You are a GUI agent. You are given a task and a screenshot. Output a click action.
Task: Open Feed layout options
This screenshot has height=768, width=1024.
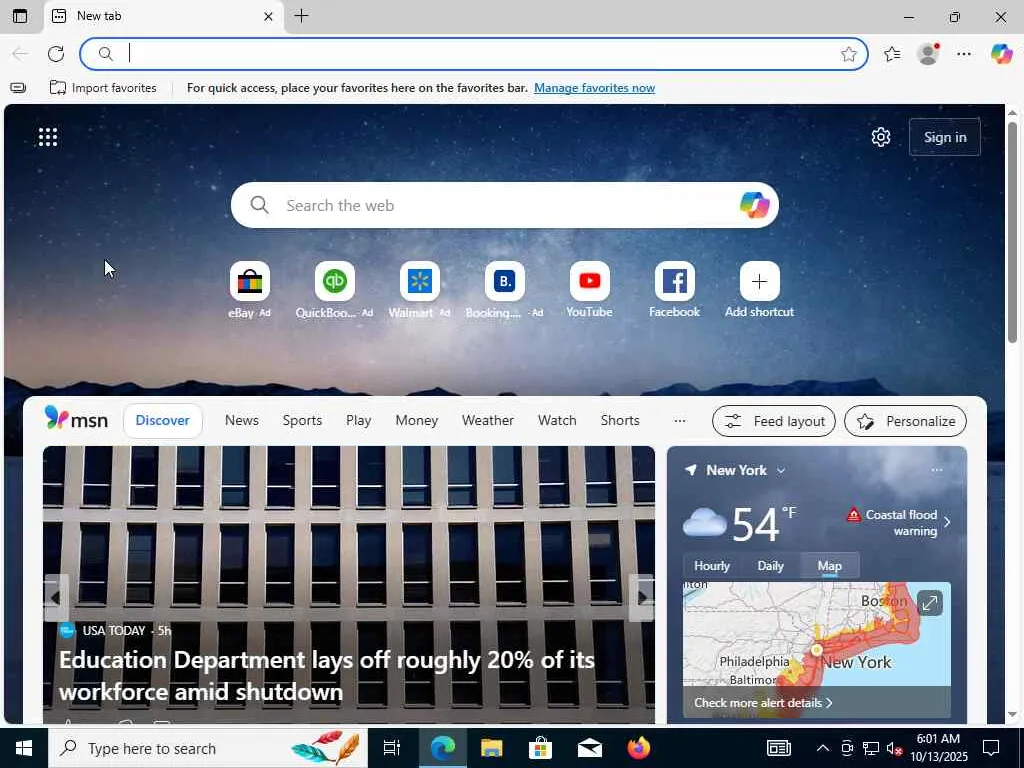click(774, 421)
